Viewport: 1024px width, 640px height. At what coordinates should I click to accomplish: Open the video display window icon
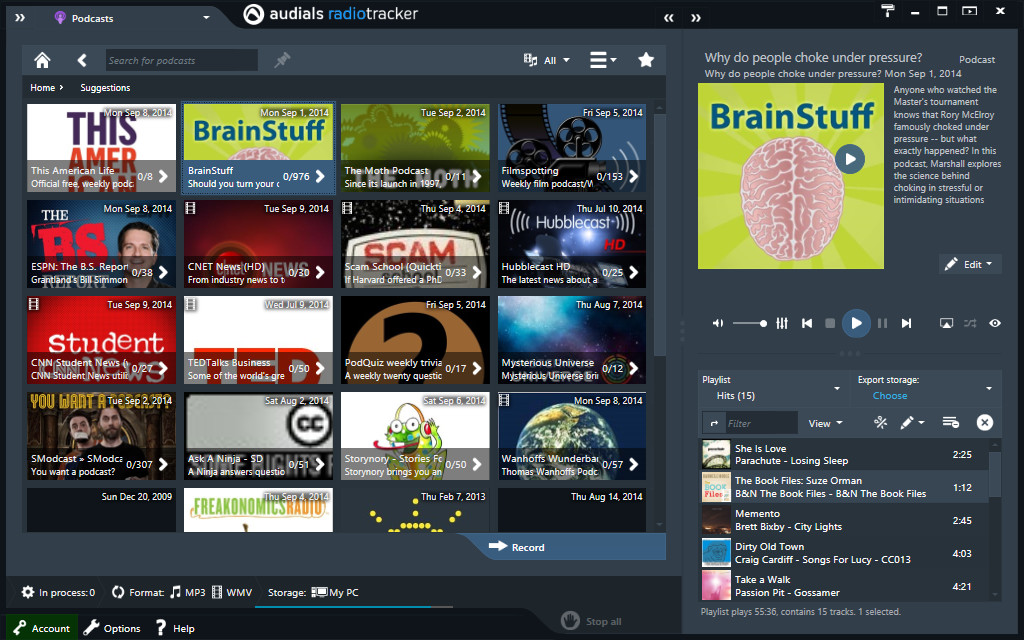tap(946, 323)
